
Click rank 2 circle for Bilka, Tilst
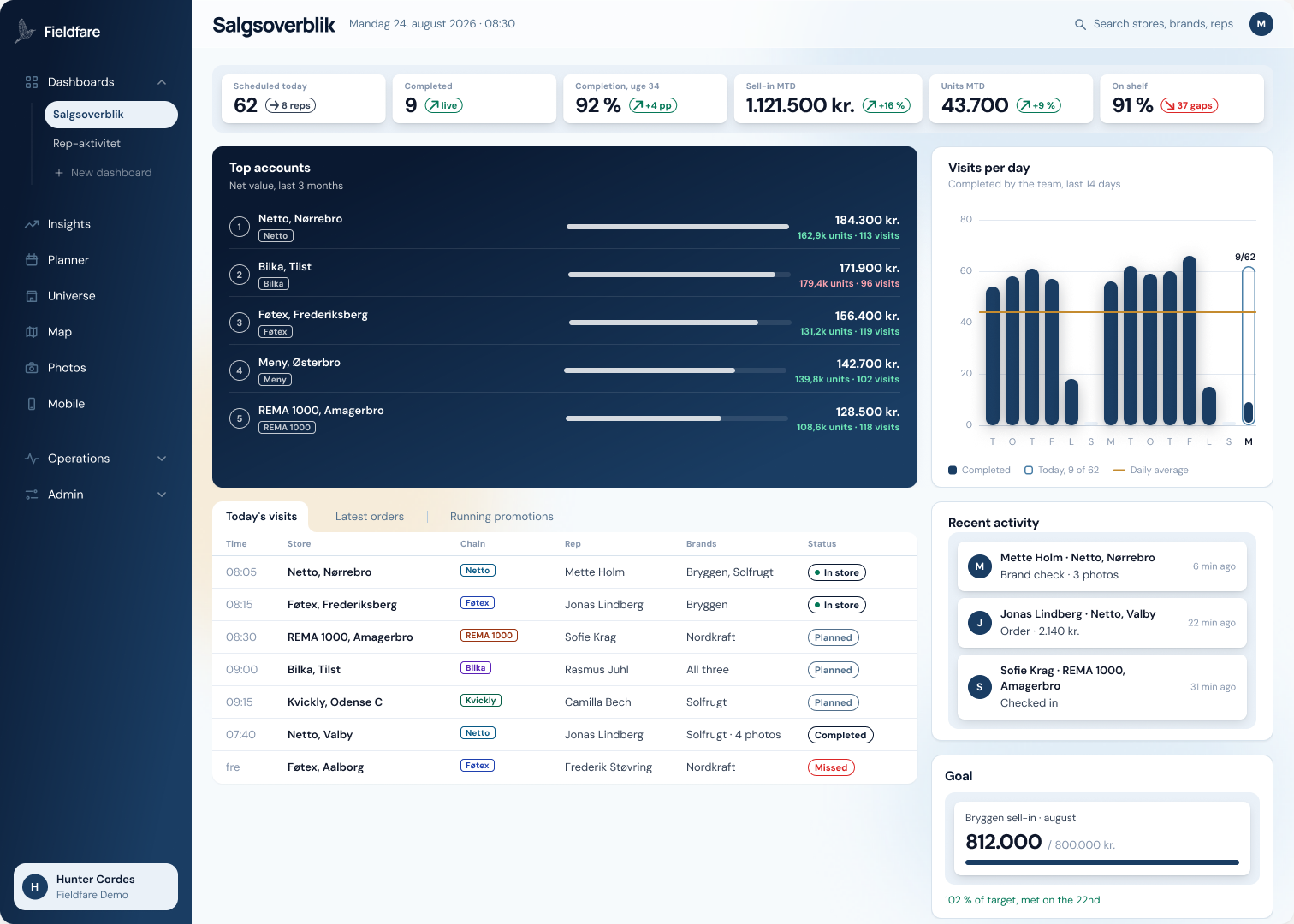coord(240,275)
